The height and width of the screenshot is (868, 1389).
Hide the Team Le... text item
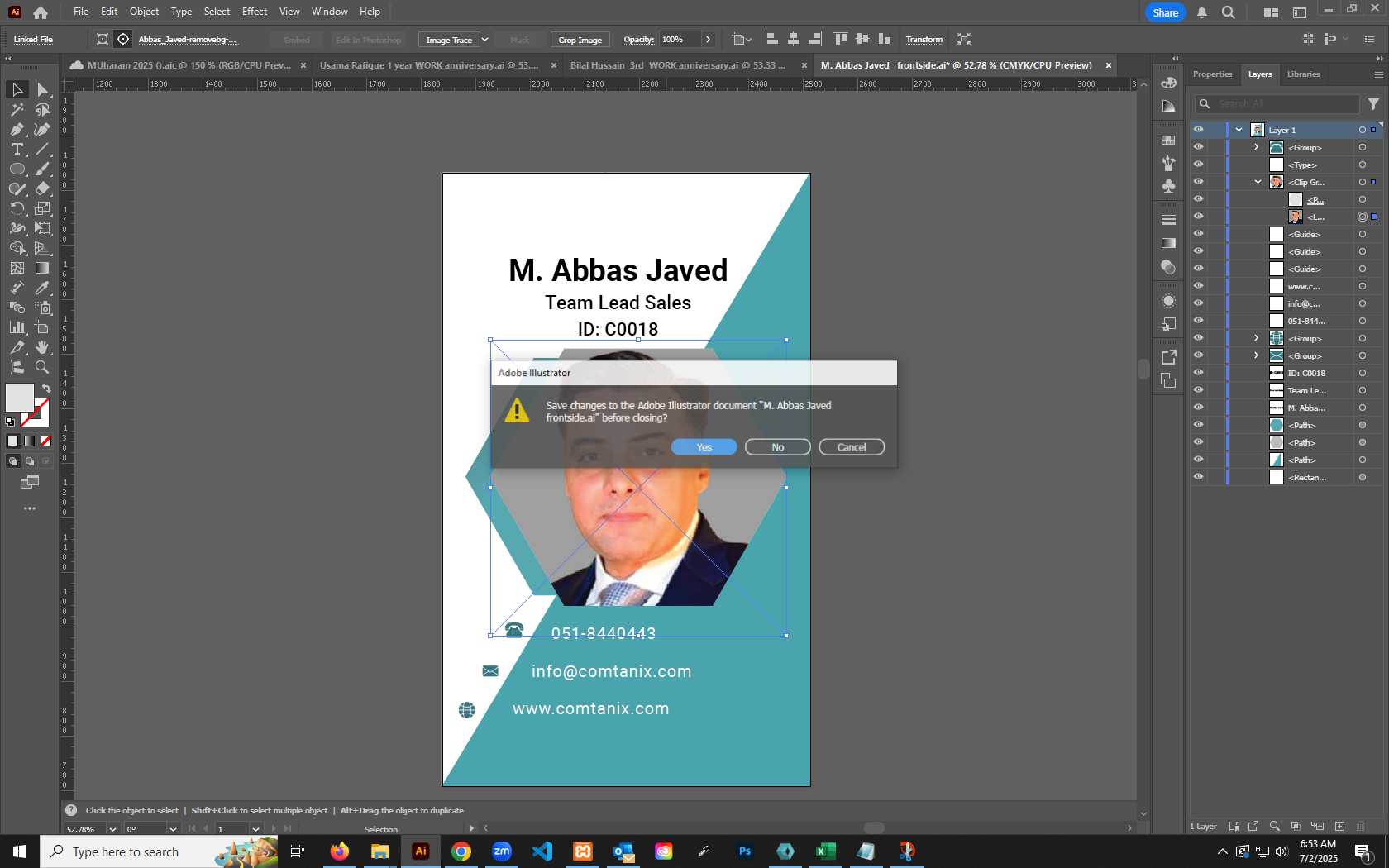click(1198, 390)
